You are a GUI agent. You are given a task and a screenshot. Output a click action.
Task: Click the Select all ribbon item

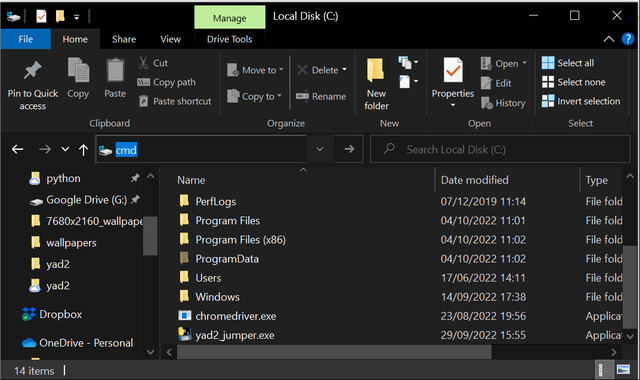[x=568, y=63]
